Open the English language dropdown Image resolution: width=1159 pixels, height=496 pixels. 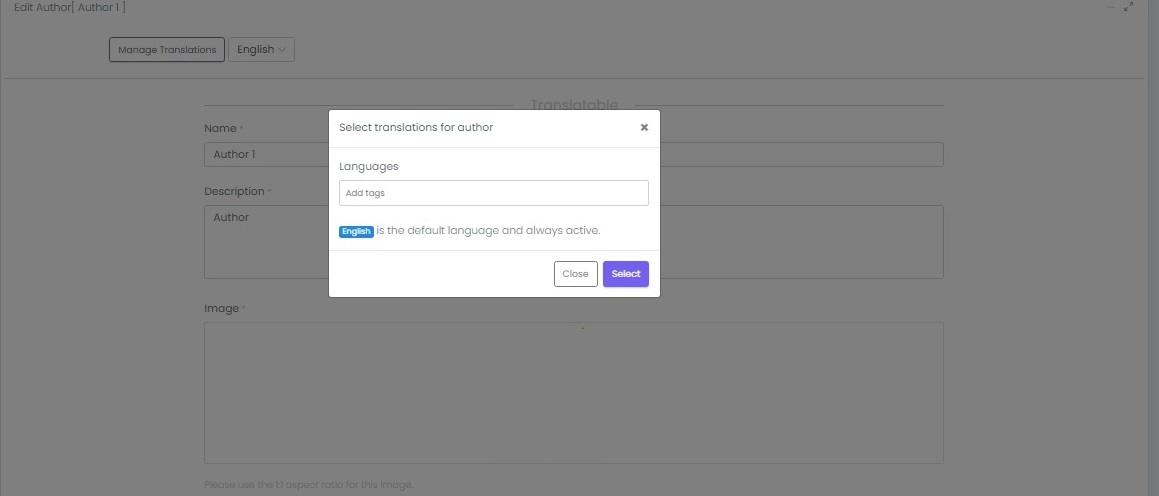coord(261,50)
